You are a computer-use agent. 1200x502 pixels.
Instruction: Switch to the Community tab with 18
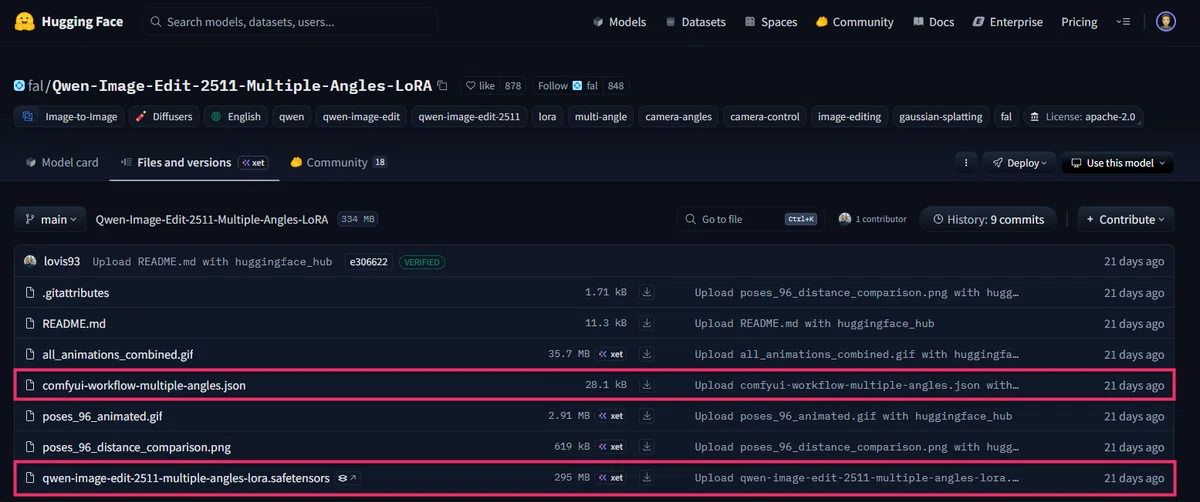pyautogui.click(x=338, y=162)
